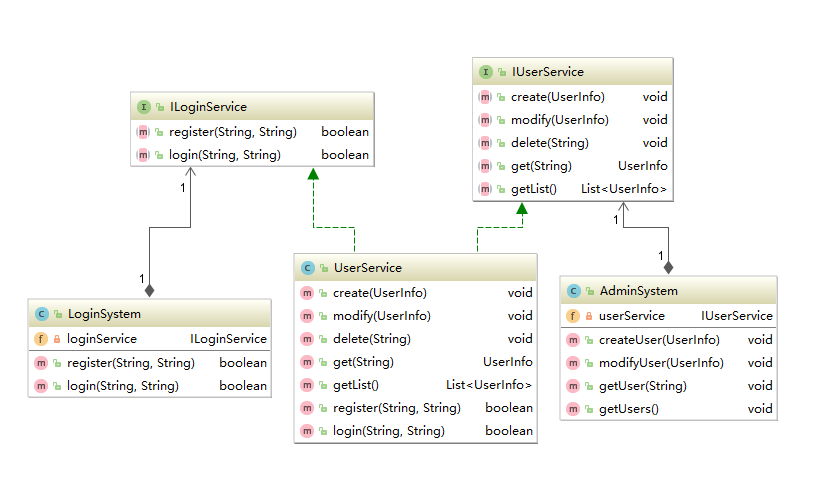Click the method icon of LoginSystem register
Image resolution: width=834 pixels, height=493 pixels.
pos(41,363)
